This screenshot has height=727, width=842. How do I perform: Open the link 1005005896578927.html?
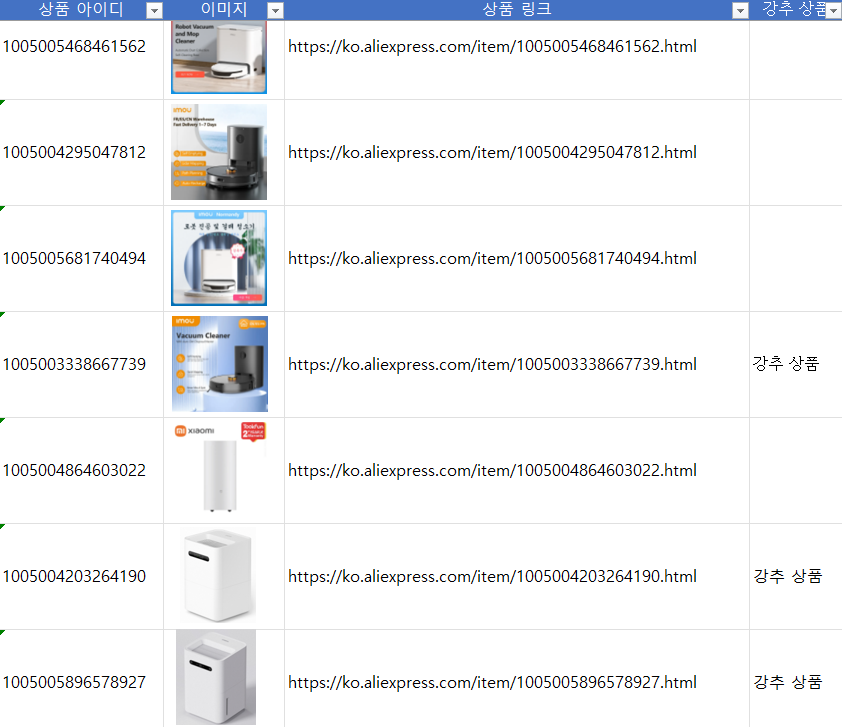[x=491, y=682]
